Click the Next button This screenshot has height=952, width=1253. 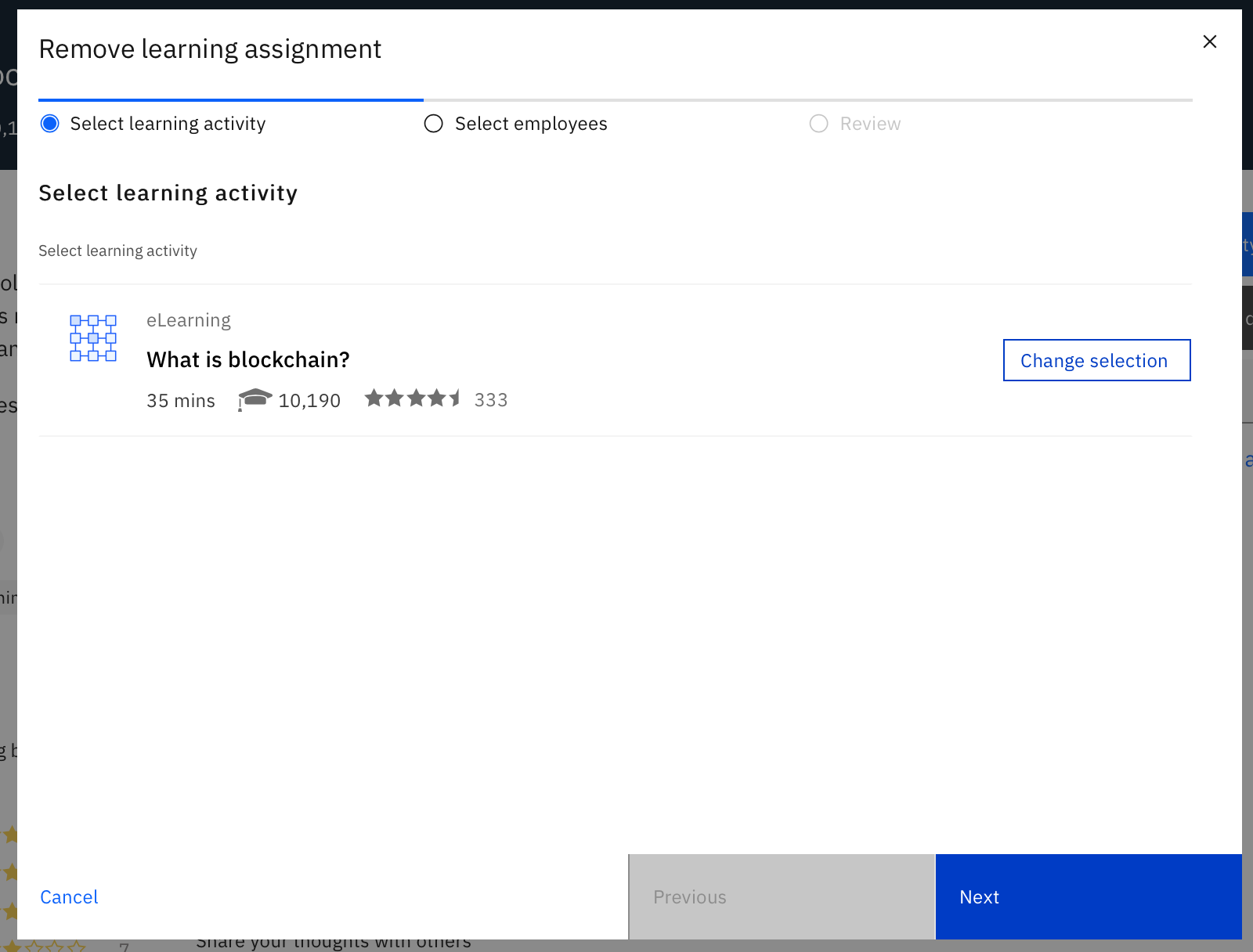point(1089,896)
